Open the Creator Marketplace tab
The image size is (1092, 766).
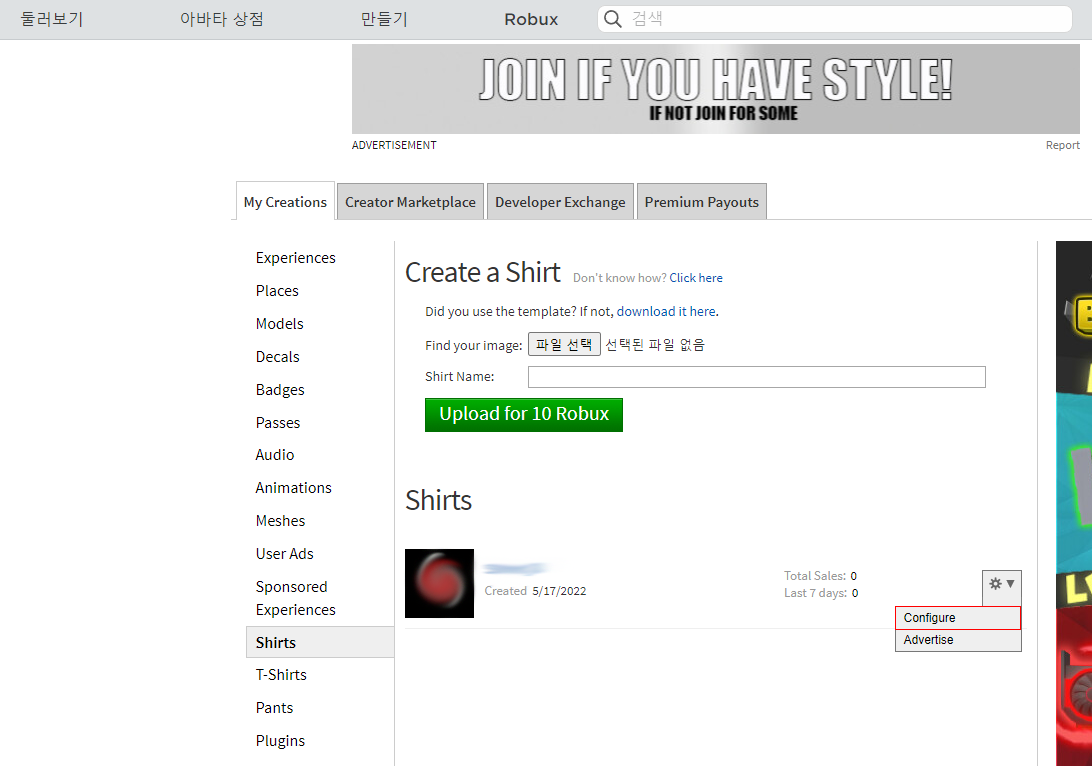tap(410, 202)
